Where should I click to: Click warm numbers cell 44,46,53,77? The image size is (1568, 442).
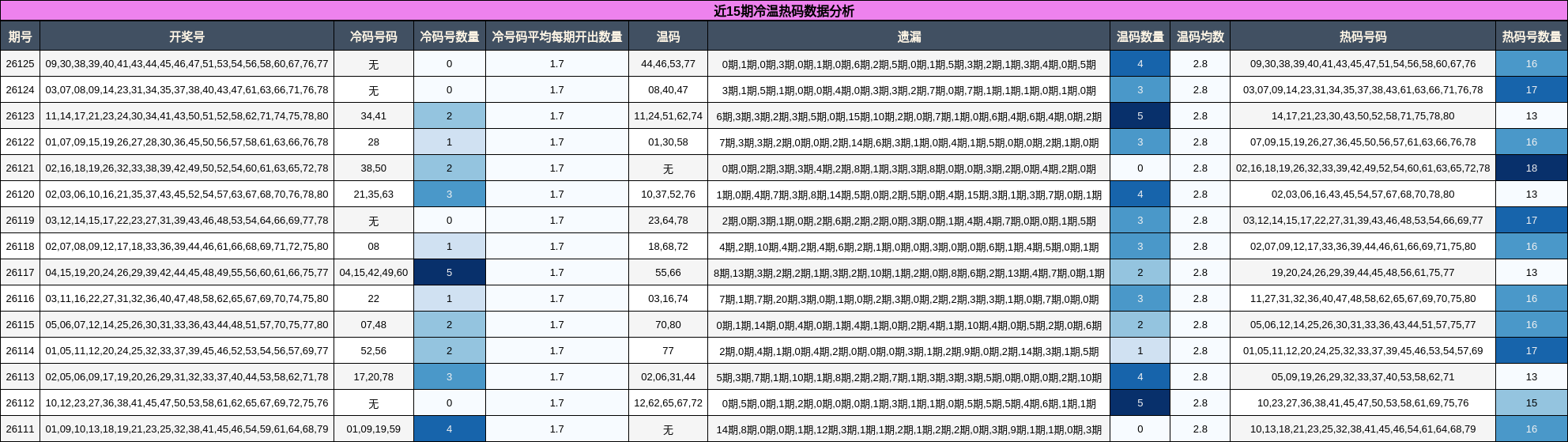pyautogui.click(x=669, y=64)
